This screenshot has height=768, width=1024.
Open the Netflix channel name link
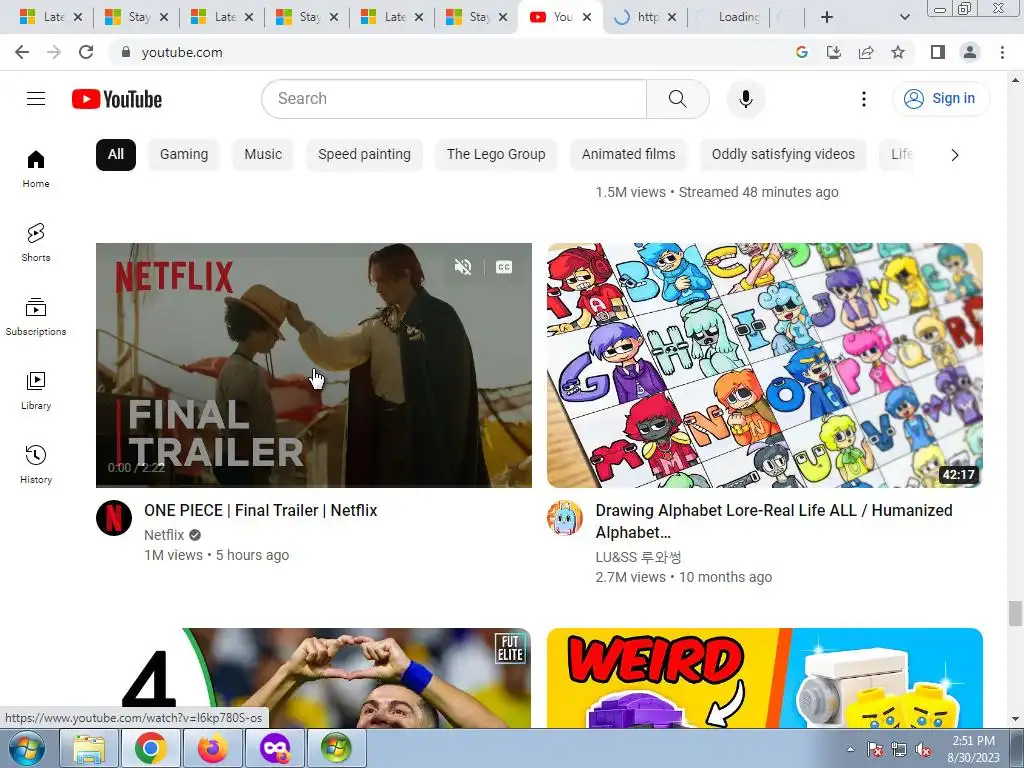(165, 536)
